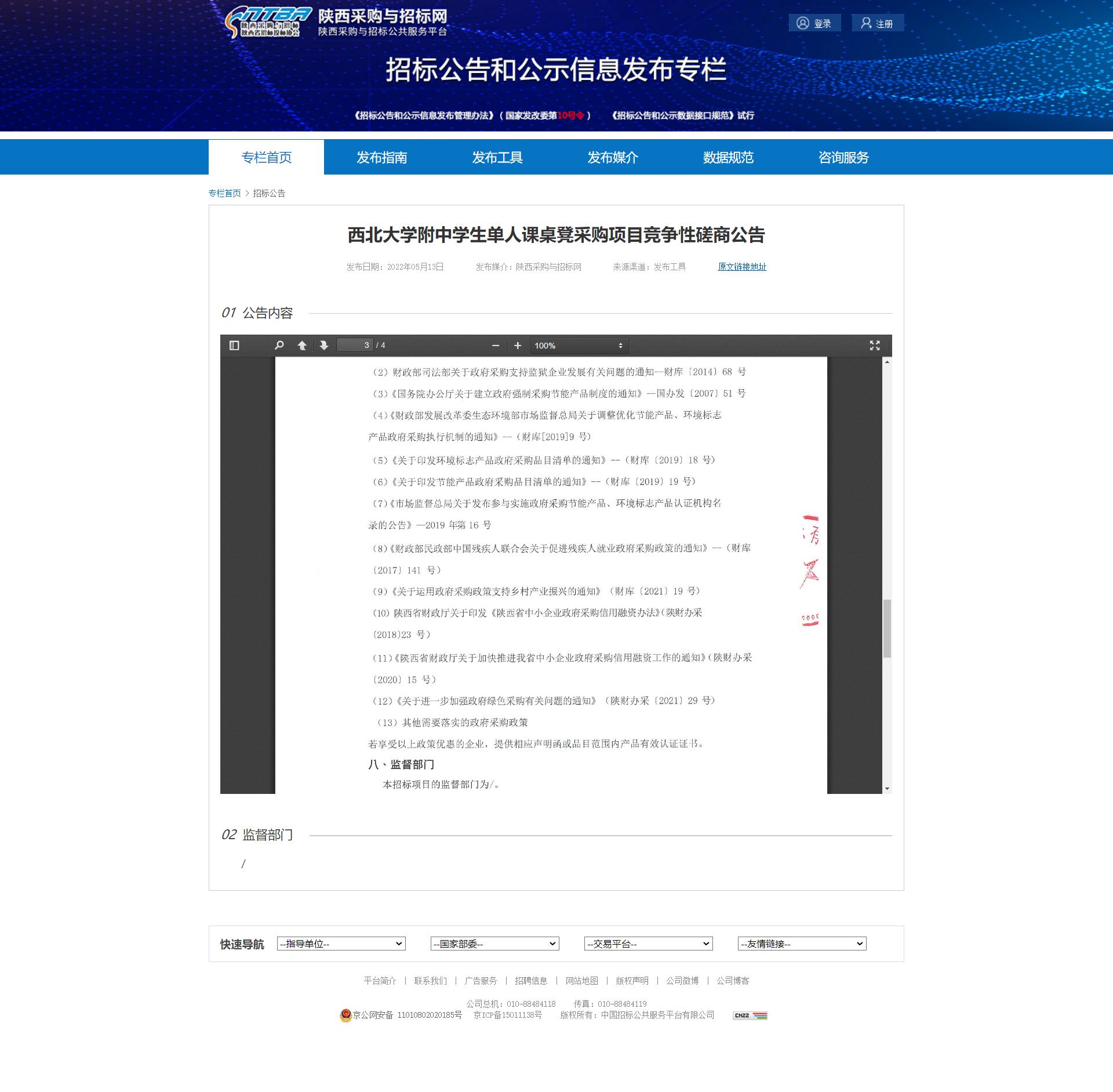Click the scrollbar down arrow in PDF viewer
Viewport: 1113px width, 1092px height.
pyautogui.click(x=887, y=789)
